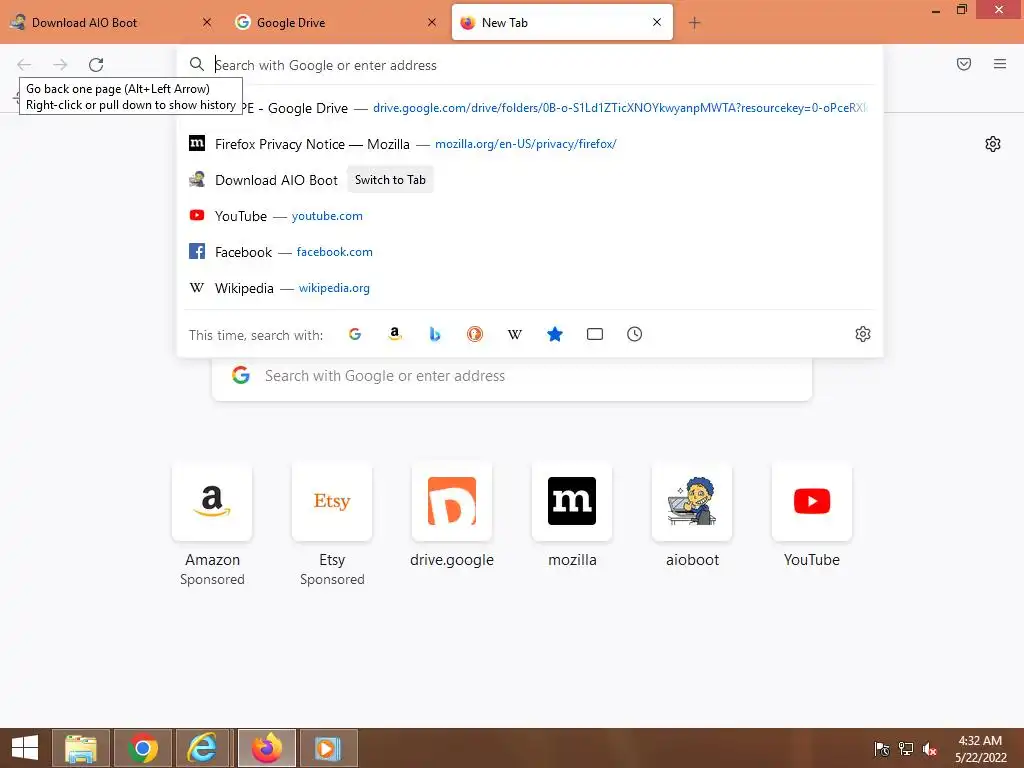The image size is (1024, 768).
Task: Reload the current page
Action: (96, 65)
